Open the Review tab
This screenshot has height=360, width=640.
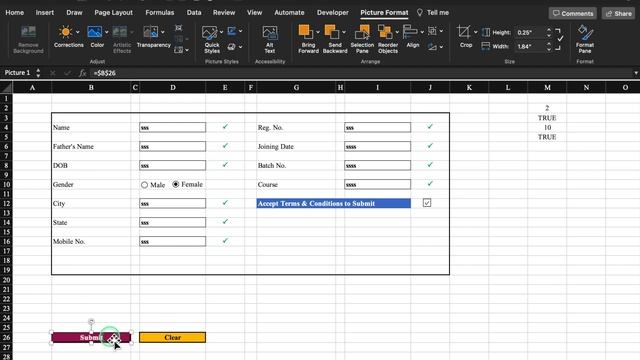pos(224,13)
